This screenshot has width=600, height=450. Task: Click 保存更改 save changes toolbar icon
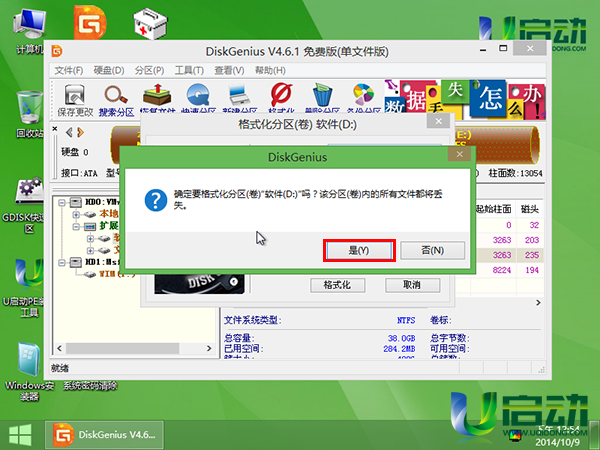point(75,100)
